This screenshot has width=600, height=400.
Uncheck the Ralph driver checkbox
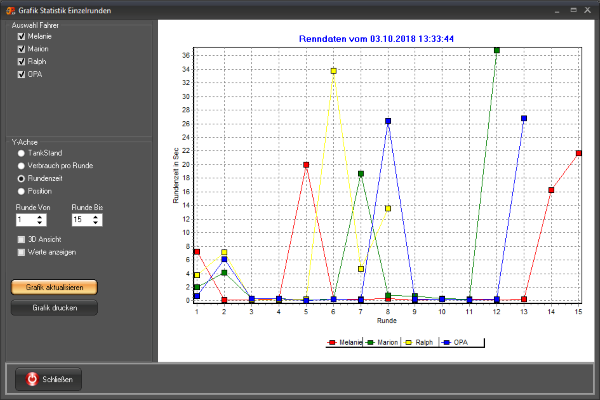click(21, 62)
